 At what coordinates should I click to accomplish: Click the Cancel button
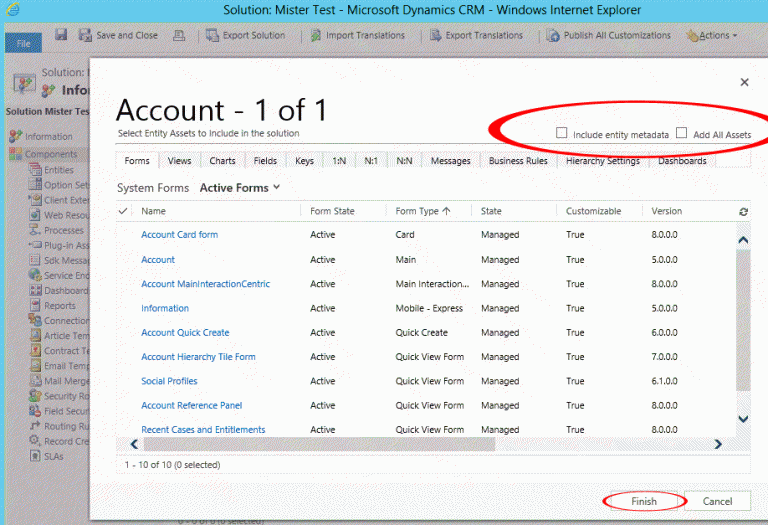[x=718, y=501]
